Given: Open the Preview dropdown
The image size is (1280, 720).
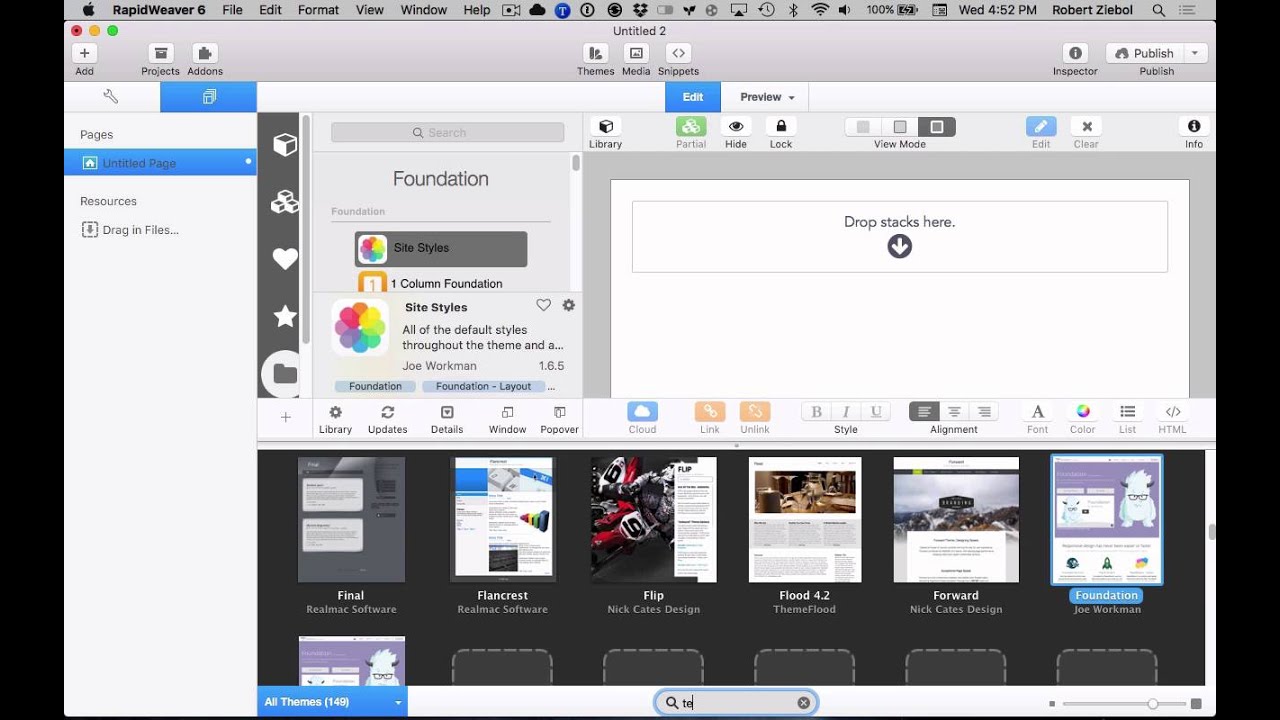Looking at the screenshot, I should [x=767, y=97].
